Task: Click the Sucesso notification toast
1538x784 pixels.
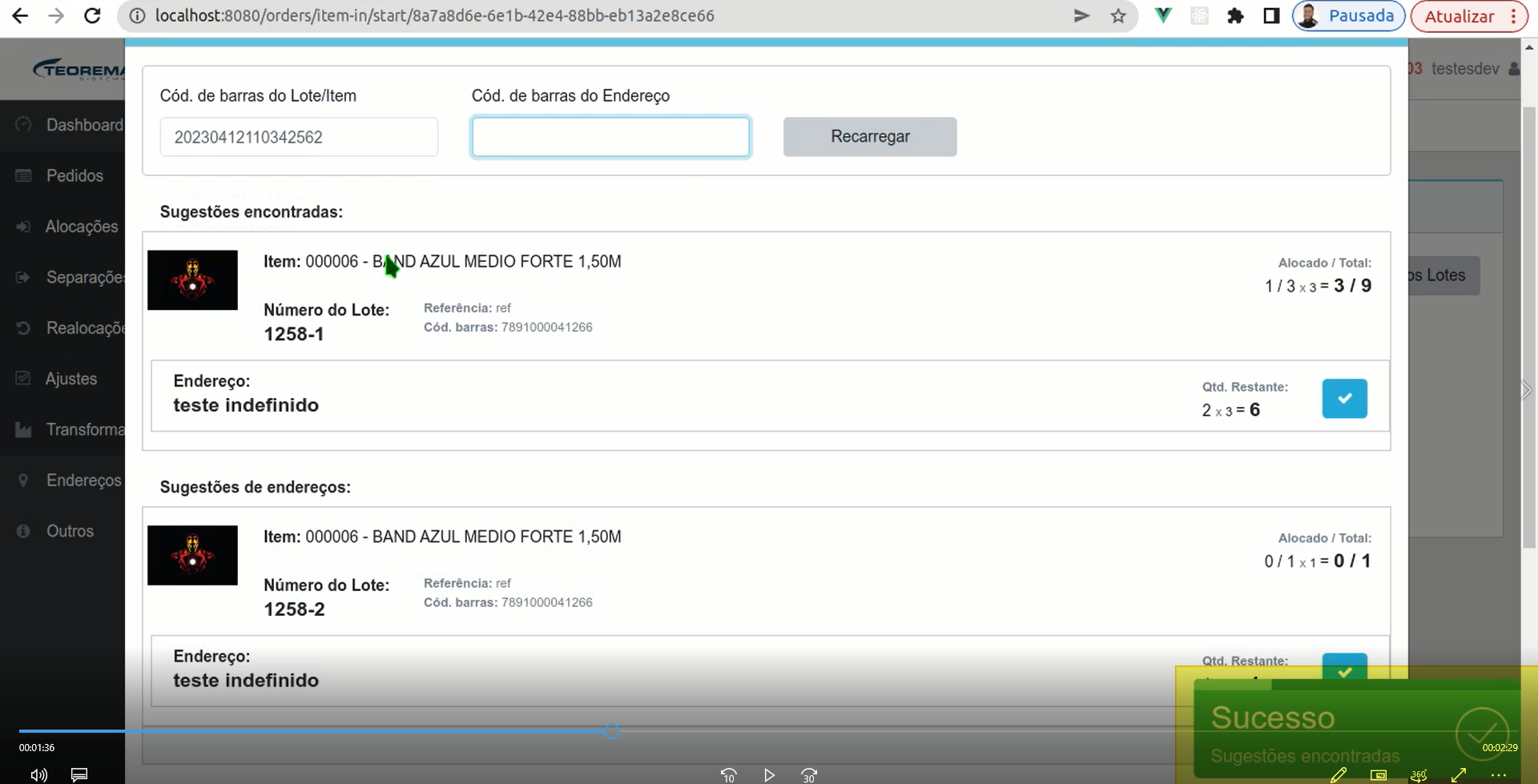Action: click(x=1357, y=728)
